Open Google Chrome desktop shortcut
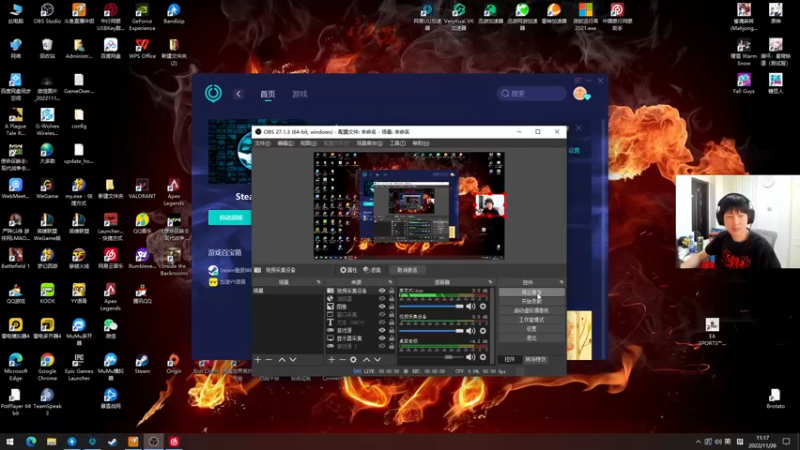The image size is (800, 450). pyautogui.click(x=47, y=366)
